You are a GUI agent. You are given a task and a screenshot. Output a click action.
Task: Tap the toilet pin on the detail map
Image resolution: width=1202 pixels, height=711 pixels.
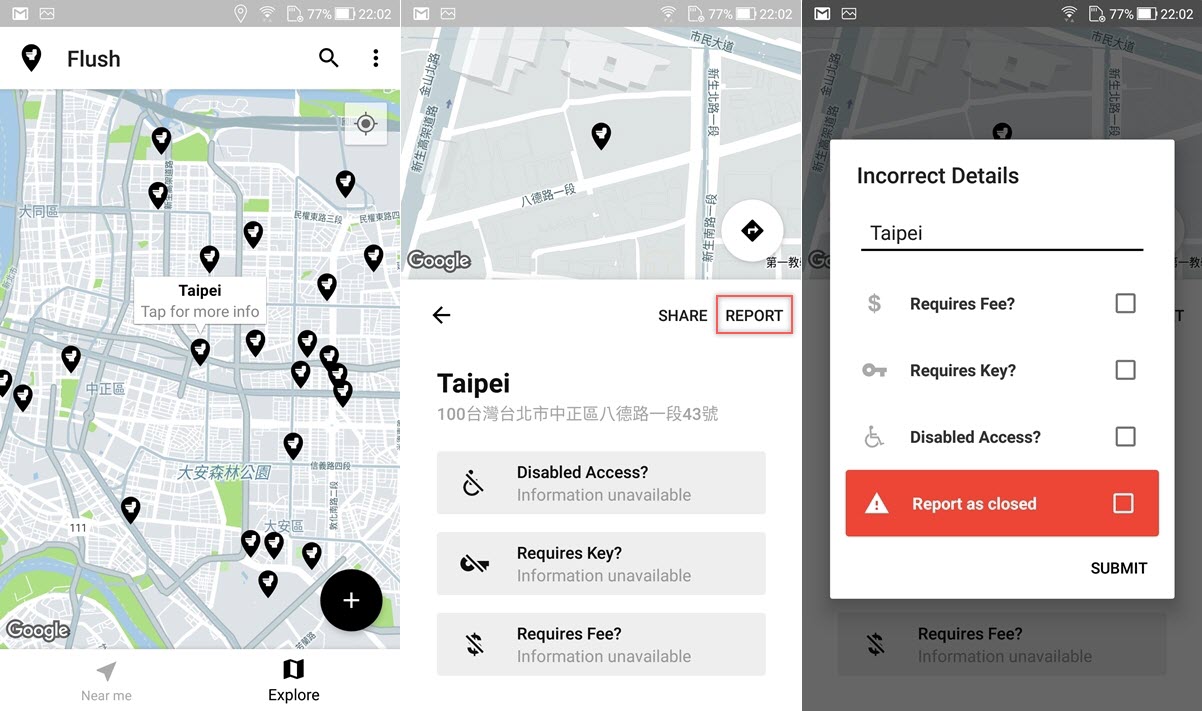point(601,136)
